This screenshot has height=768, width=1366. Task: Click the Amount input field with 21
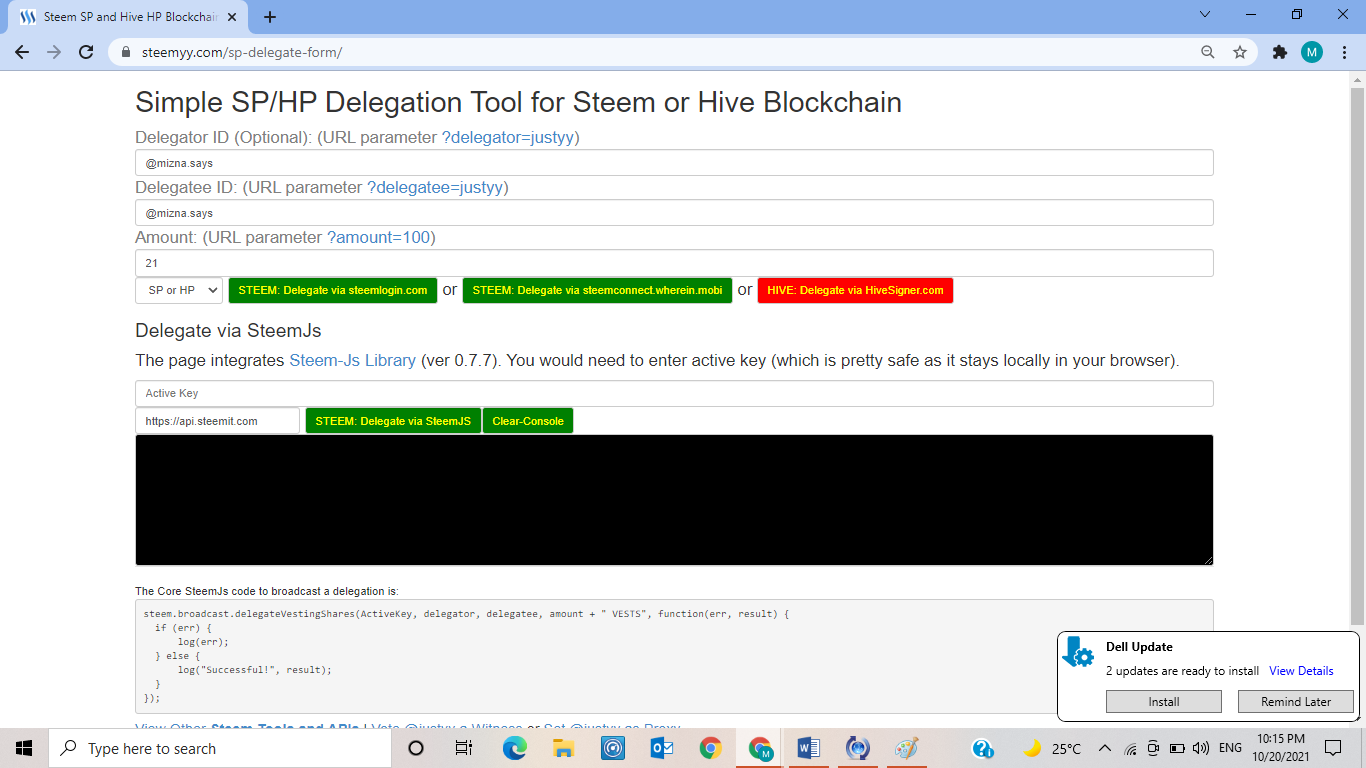pos(674,263)
